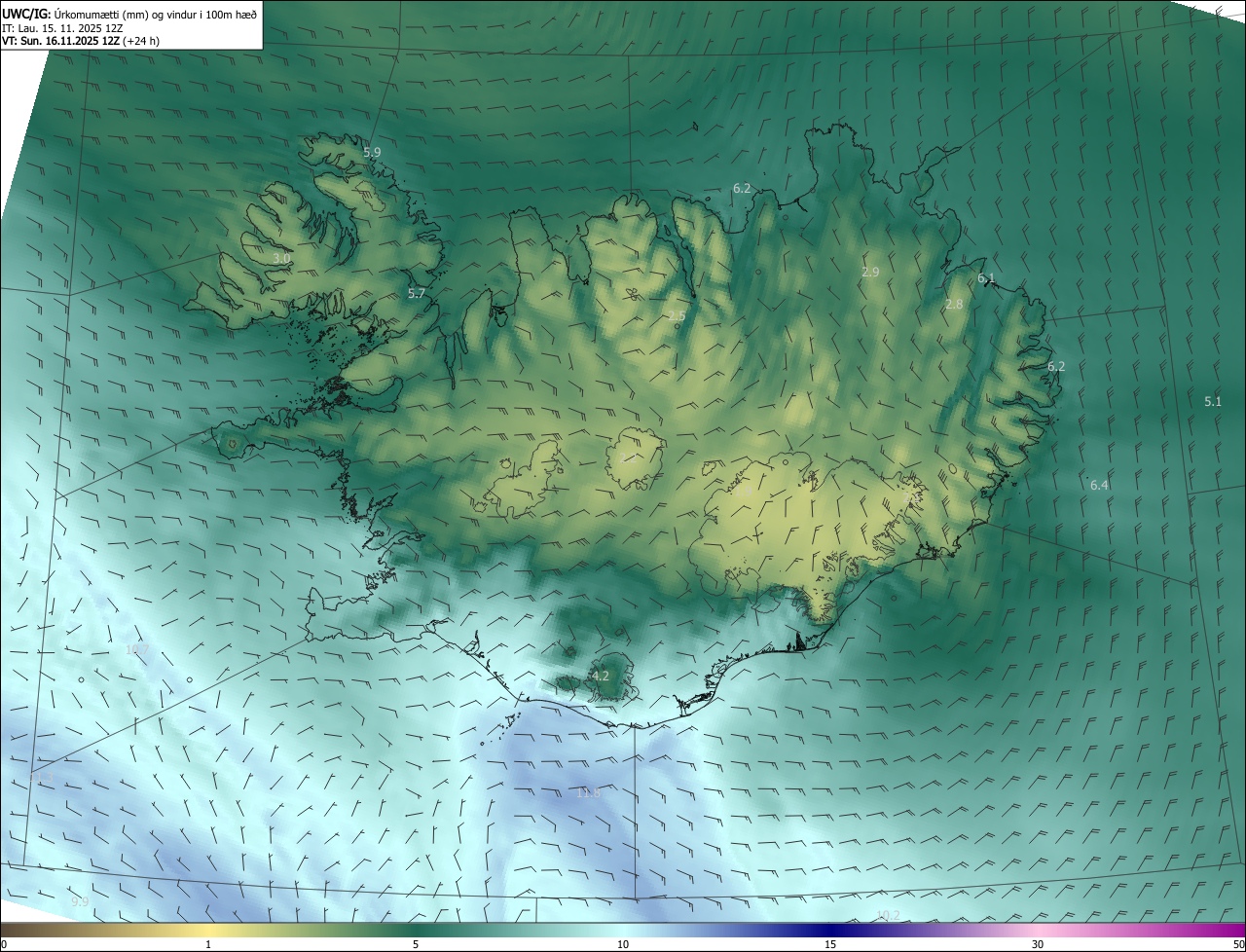Click the 5.1 value over the eastern sea
Viewport: 1246px width, 952px height.
tap(1213, 401)
